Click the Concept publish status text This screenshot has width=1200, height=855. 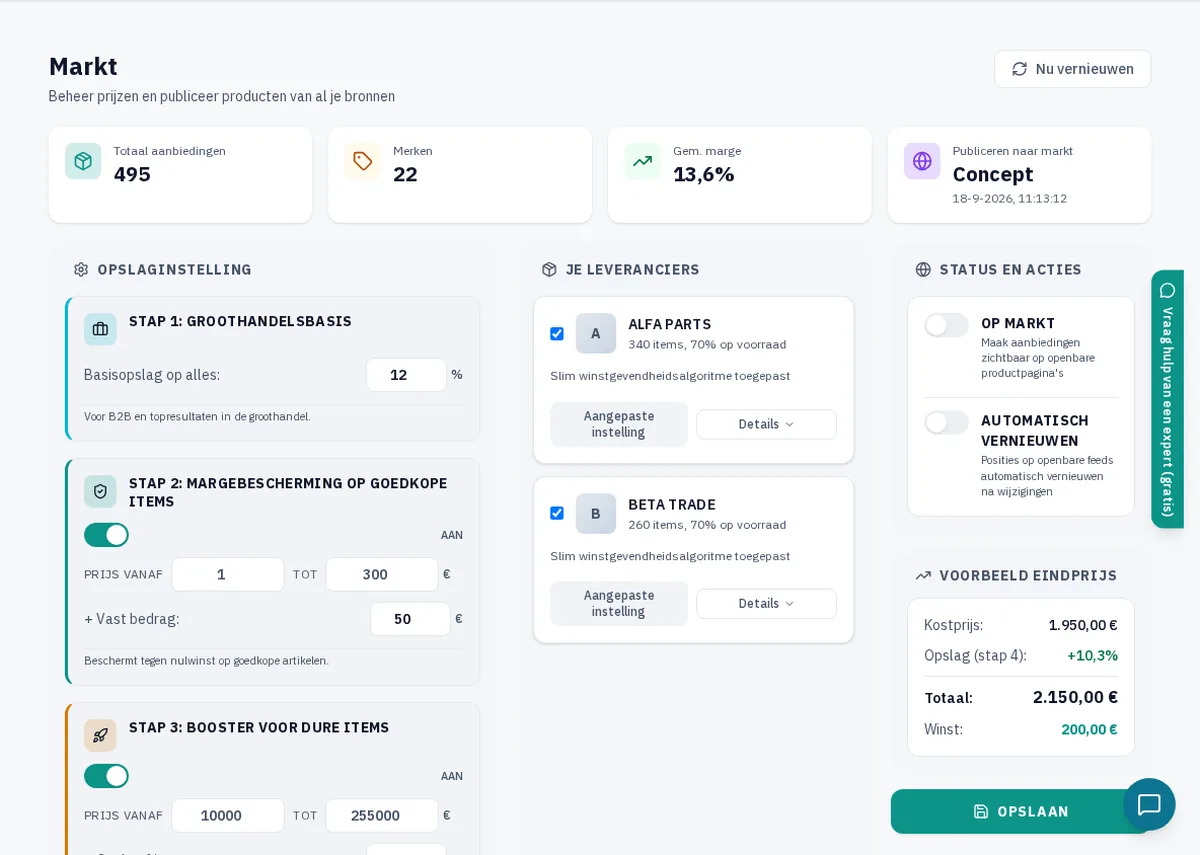point(993,174)
